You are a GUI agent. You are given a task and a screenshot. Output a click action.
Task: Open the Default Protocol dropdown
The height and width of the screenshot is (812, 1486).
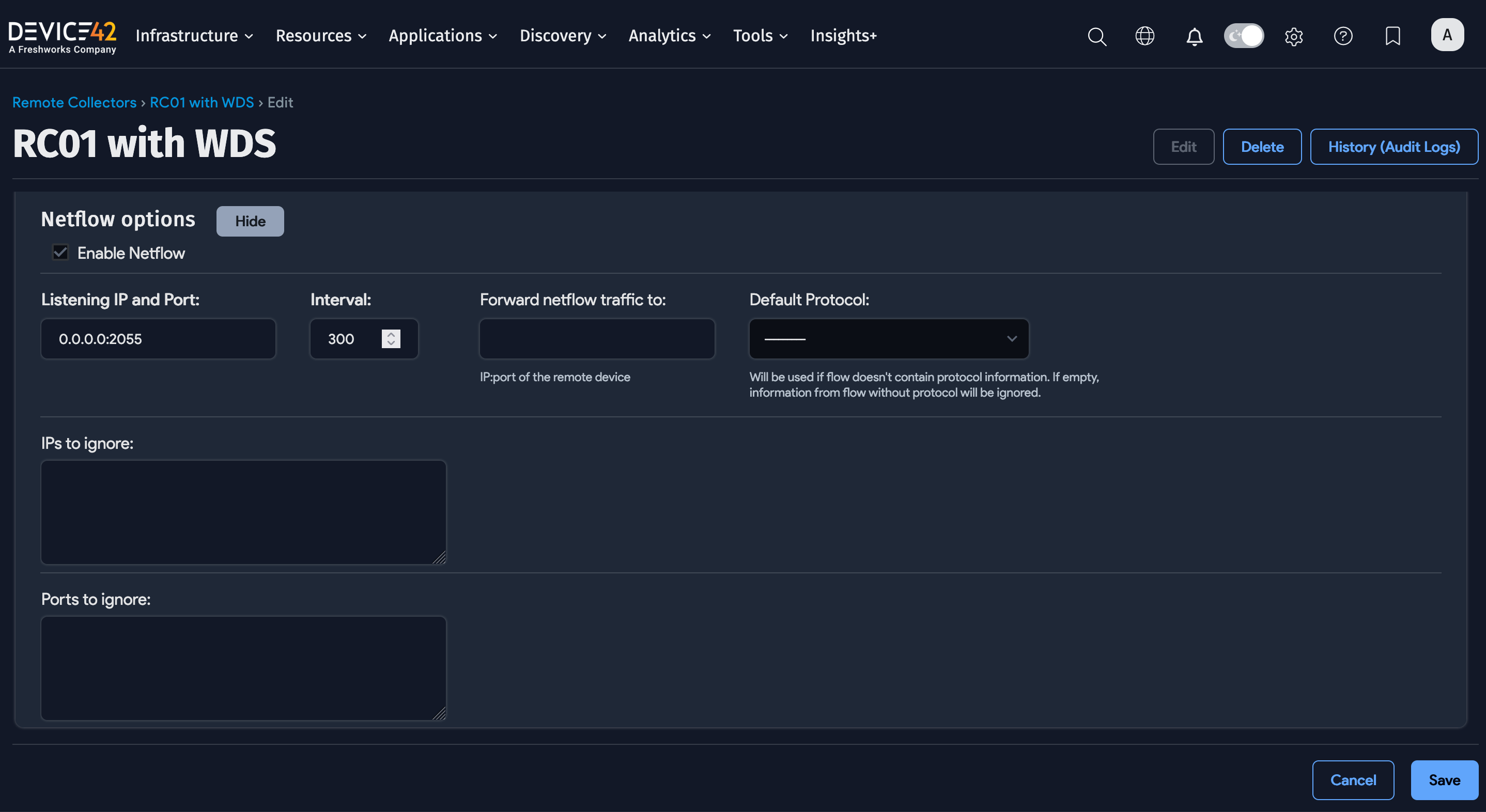(x=888, y=338)
